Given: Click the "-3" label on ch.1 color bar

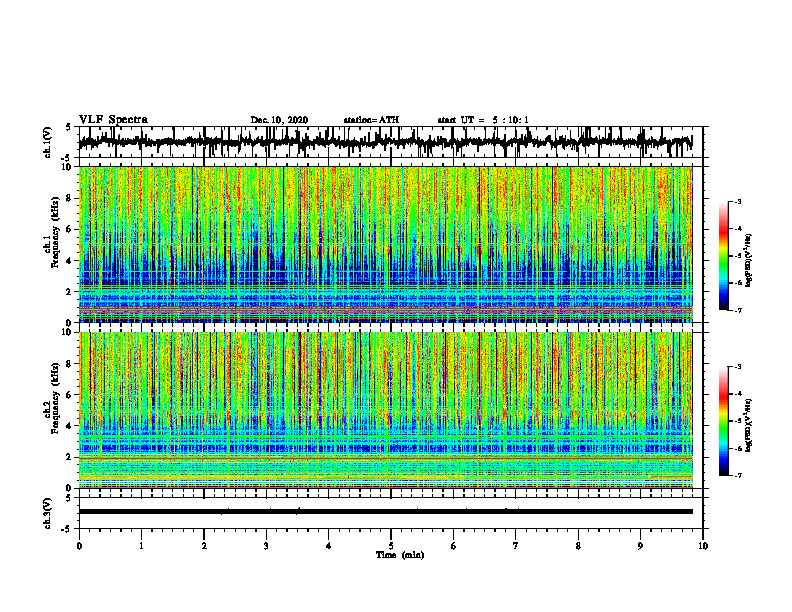Looking at the screenshot, I should (x=738, y=202).
